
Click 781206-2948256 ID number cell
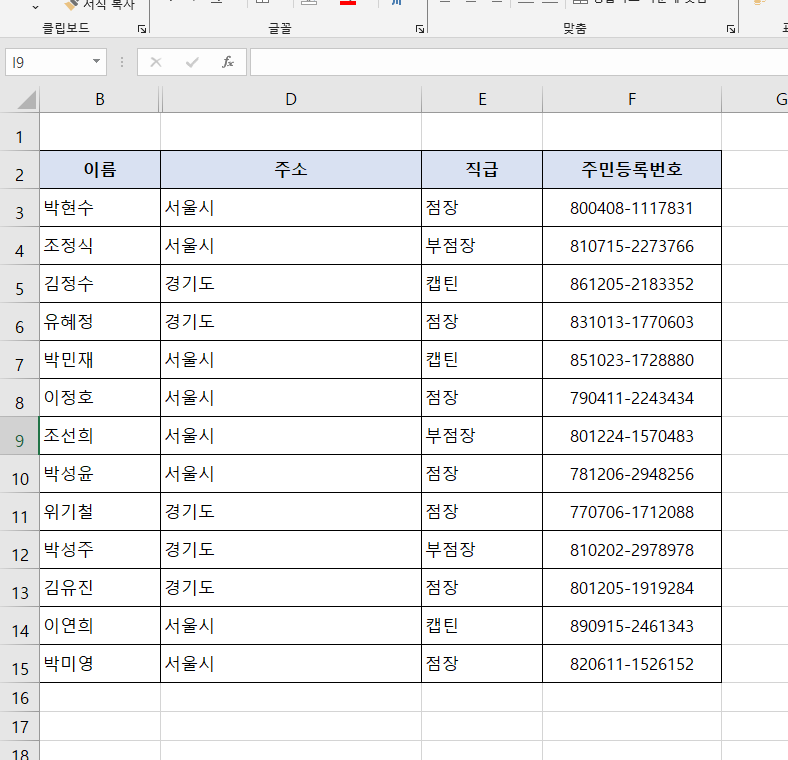632,473
